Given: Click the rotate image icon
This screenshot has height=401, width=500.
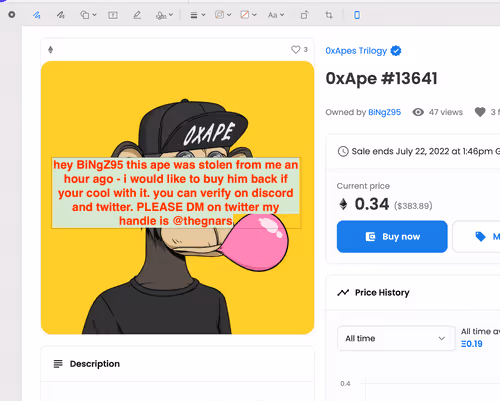Looking at the screenshot, I should [x=304, y=15].
